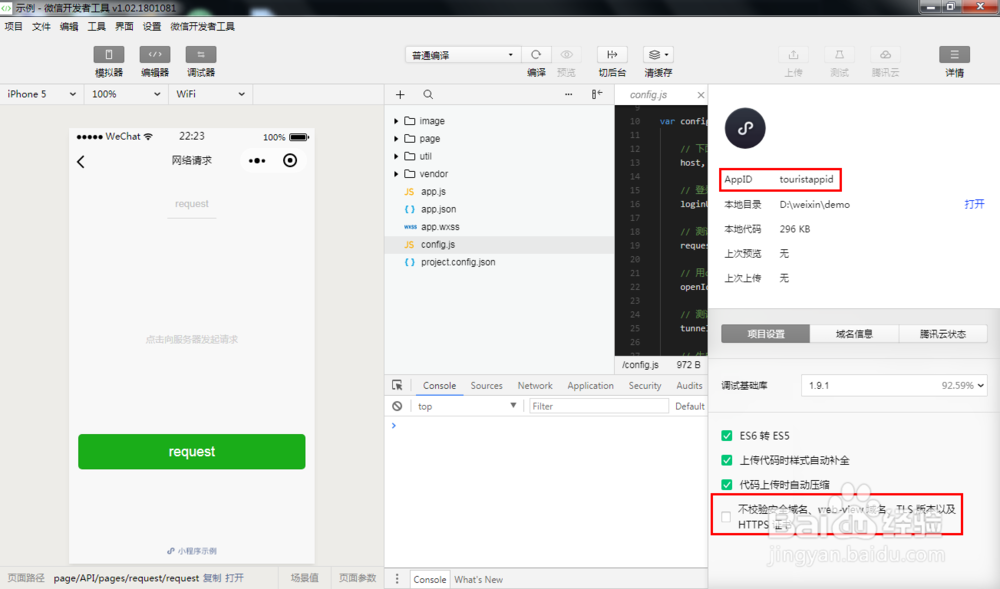
Task: Clear the console with ban icon
Action: click(397, 406)
